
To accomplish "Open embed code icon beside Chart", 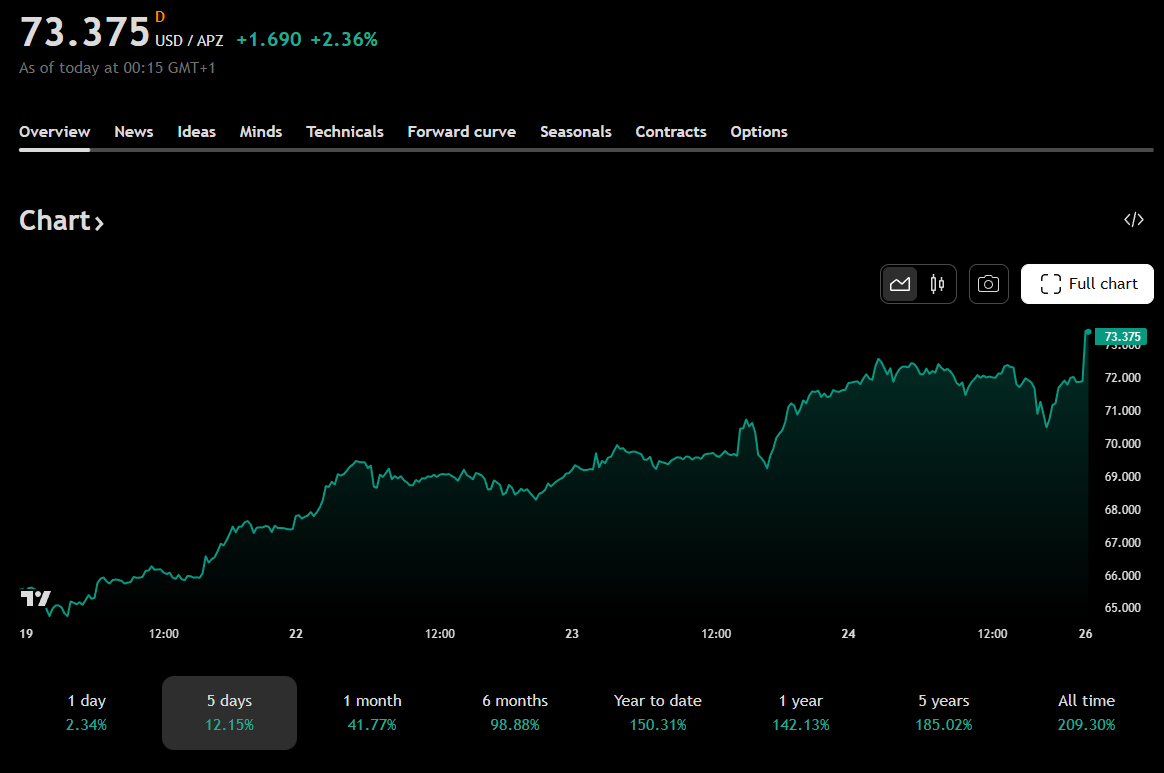I will (1133, 220).
